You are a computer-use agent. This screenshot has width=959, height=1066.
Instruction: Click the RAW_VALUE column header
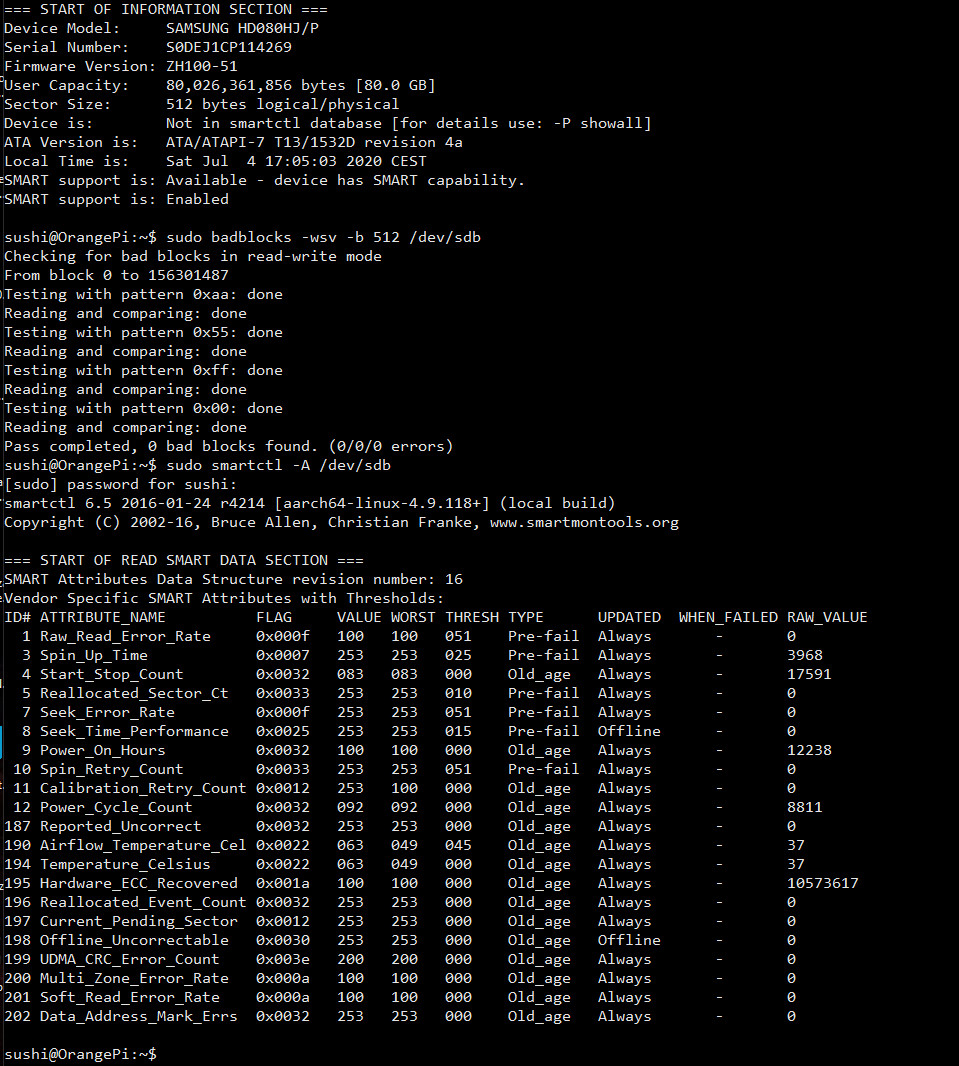pos(826,617)
